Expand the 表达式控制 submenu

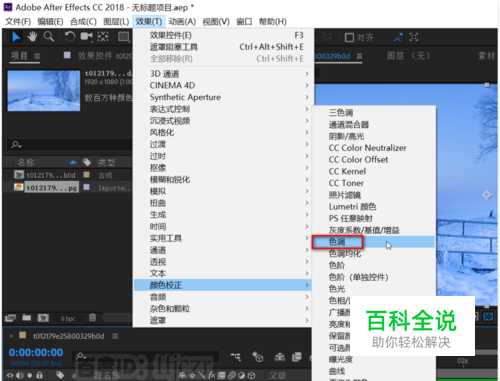222,109
